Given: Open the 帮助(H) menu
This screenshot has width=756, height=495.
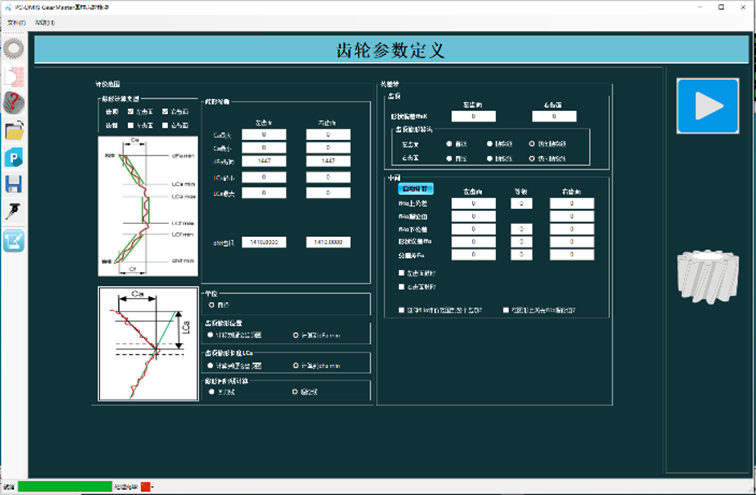Looking at the screenshot, I should tap(45, 21).
